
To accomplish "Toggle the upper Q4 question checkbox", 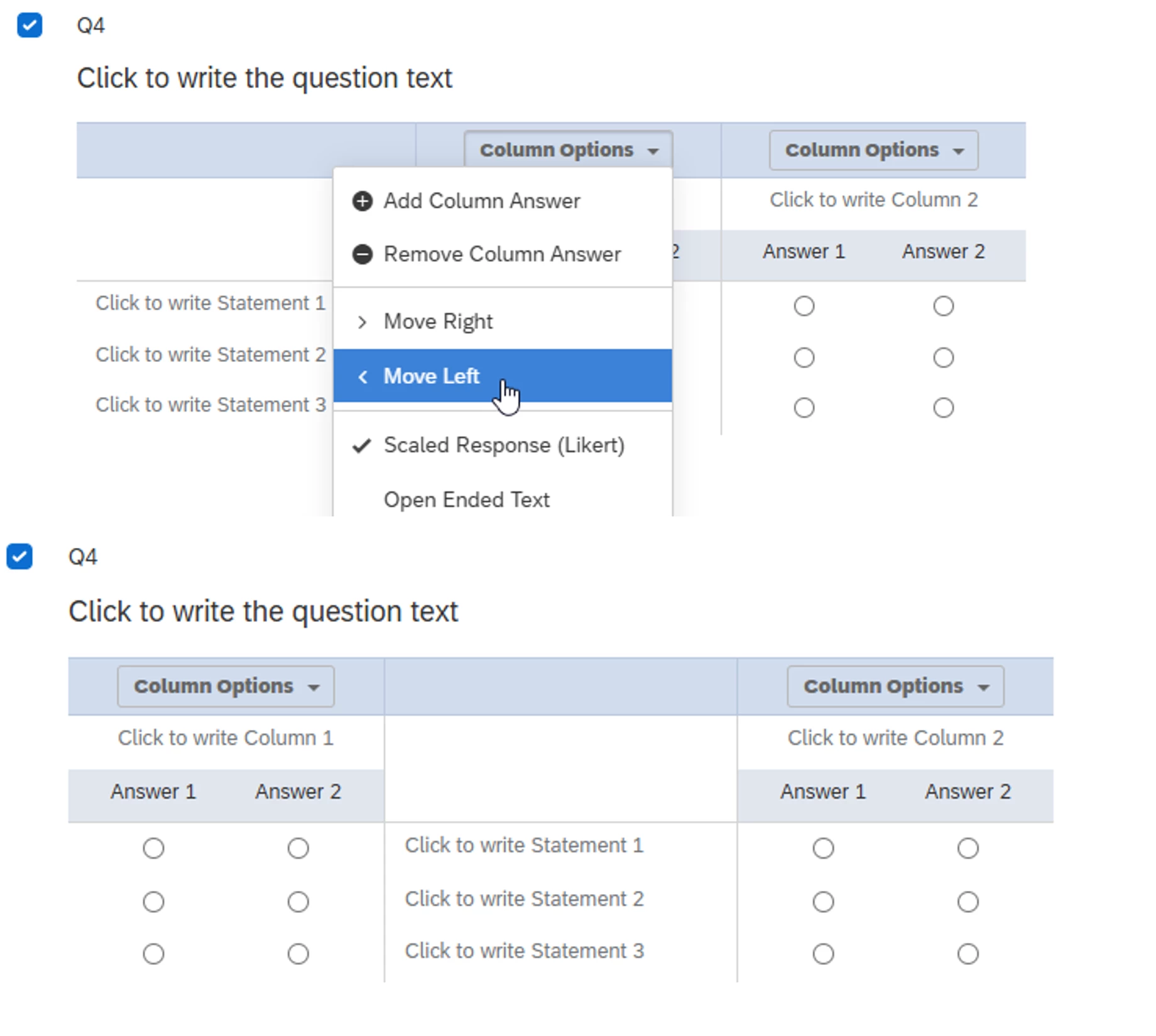I will tap(30, 25).
